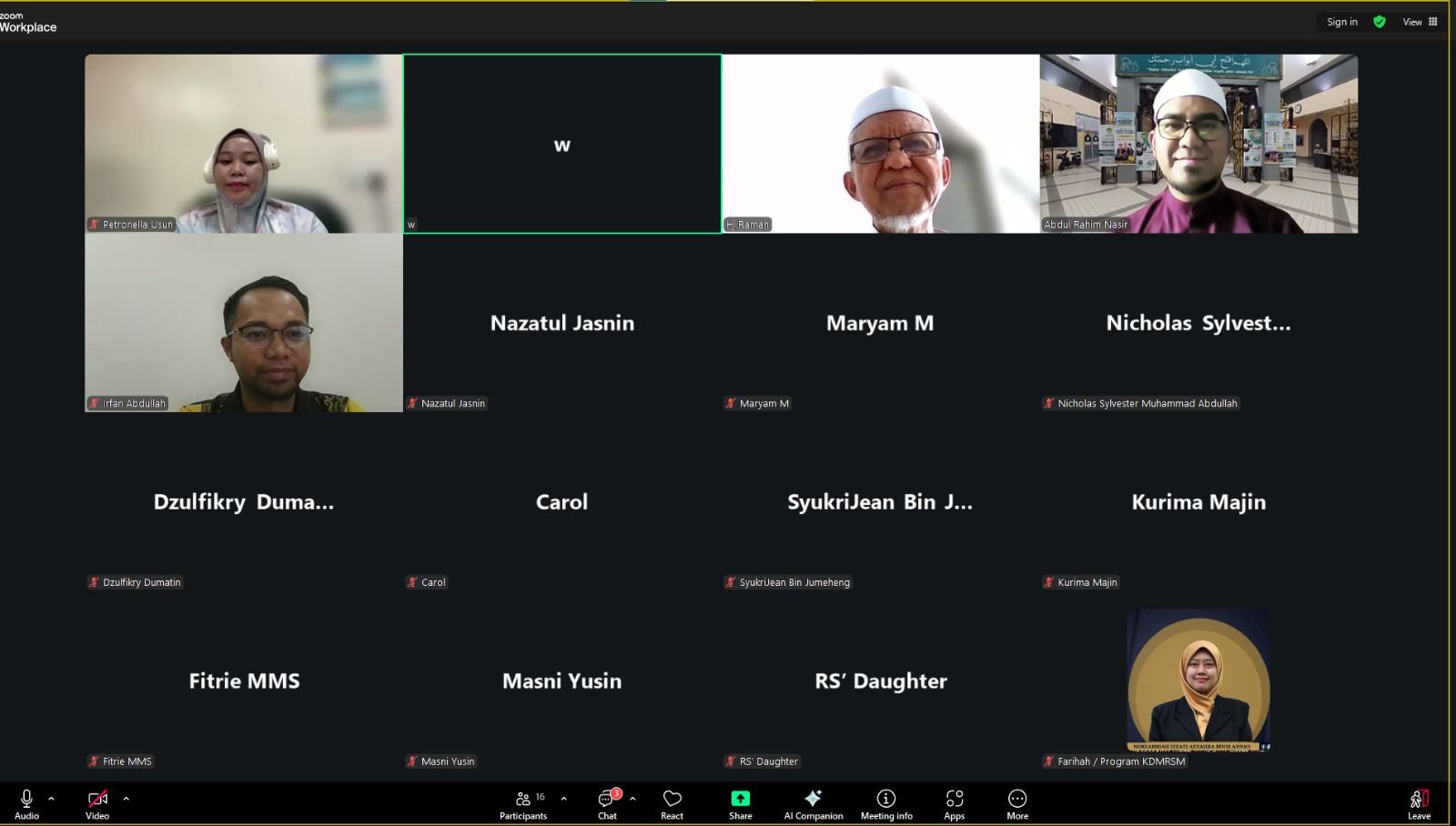The image size is (1456, 826).
Task: Click the Sign in button
Action: (1341, 22)
